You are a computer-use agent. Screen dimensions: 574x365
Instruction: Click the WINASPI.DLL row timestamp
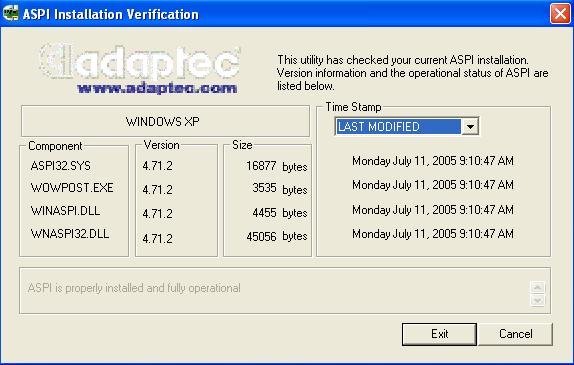[x=433, y=210]
